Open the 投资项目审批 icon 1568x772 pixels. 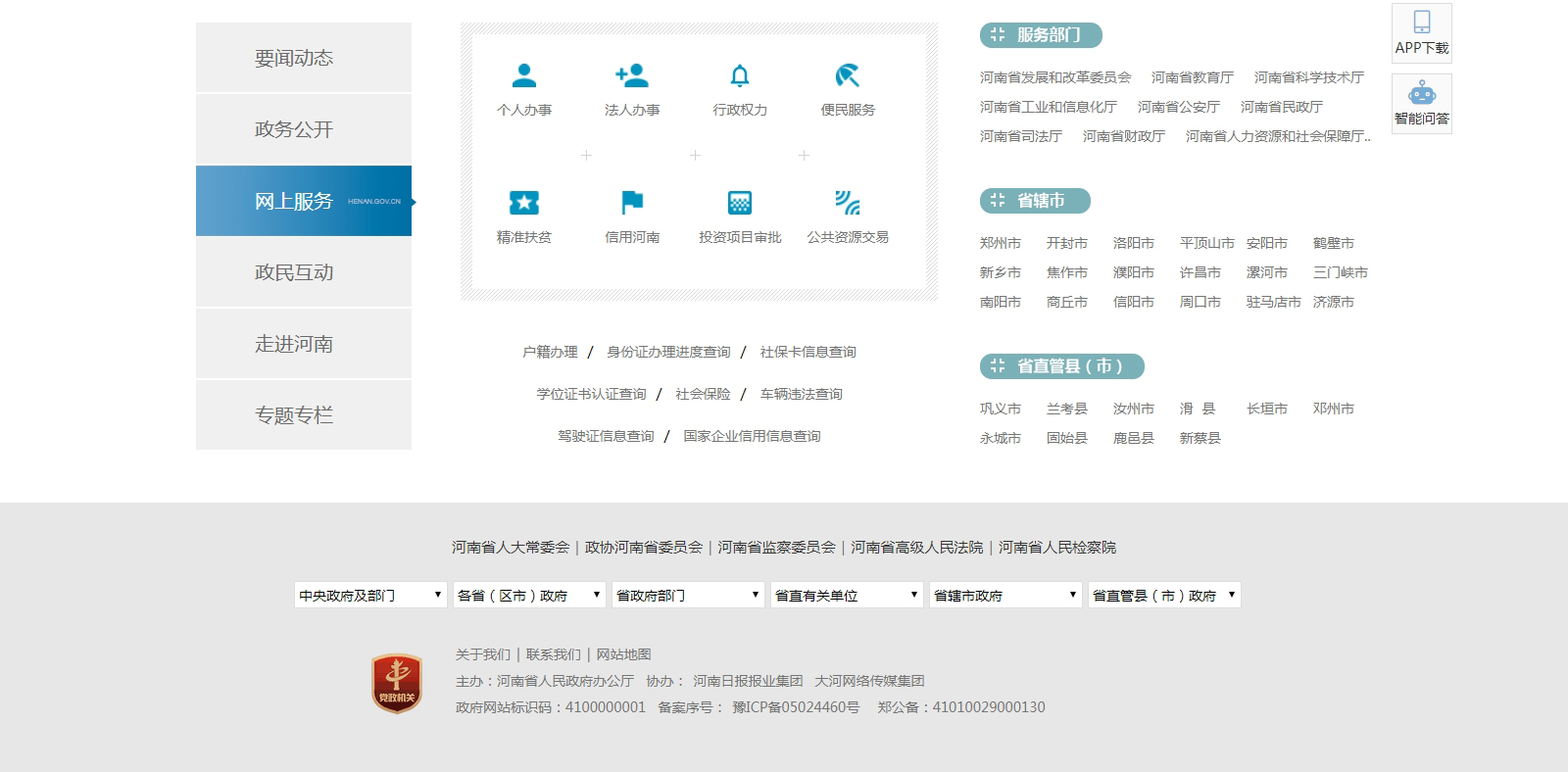tap(740, 203)
